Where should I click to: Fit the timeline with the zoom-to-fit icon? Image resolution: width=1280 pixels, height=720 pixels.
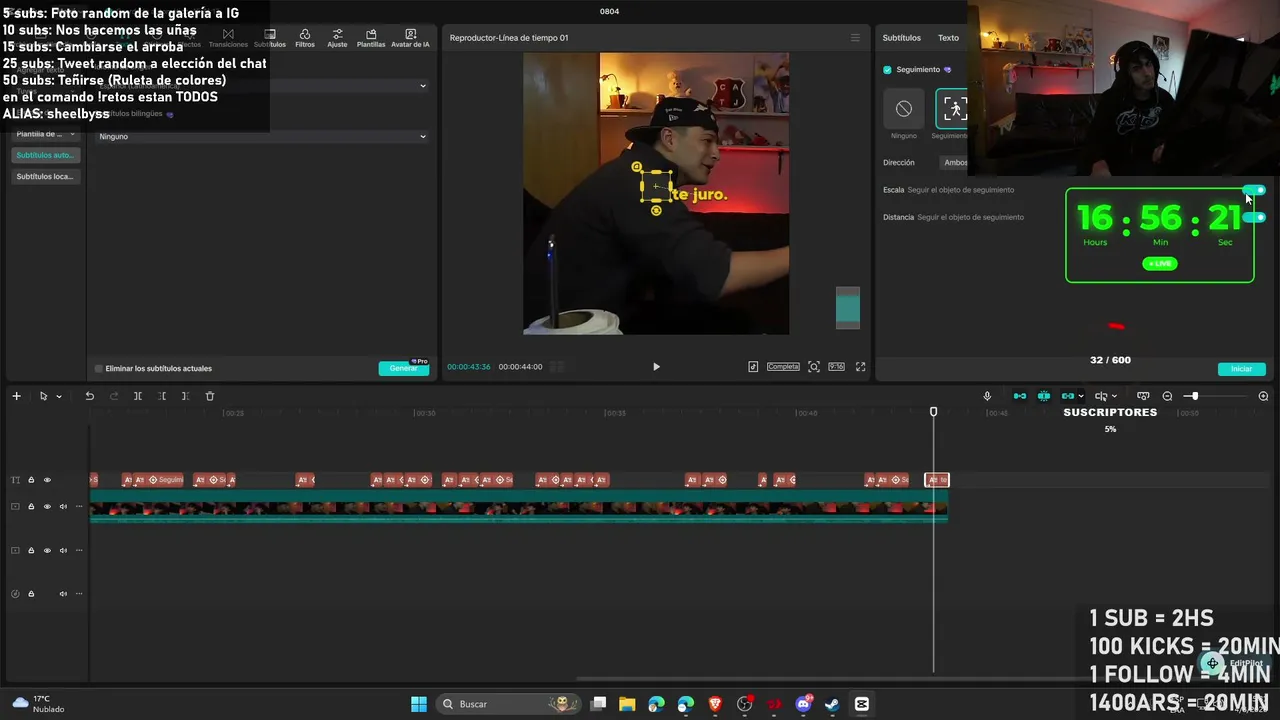pyautogui.click(x=1143, y=396)
